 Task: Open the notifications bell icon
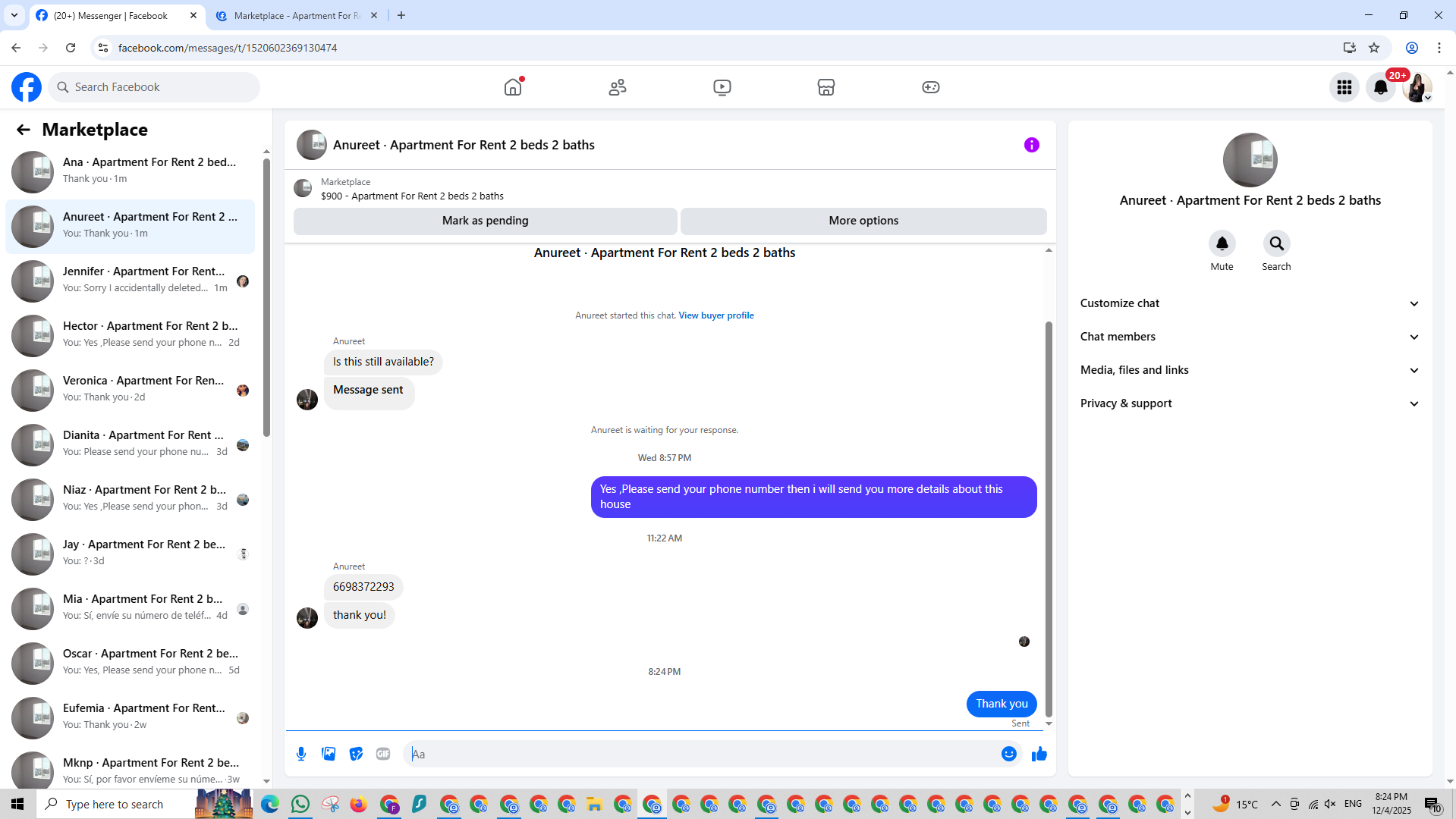(x=1381, y=87)
